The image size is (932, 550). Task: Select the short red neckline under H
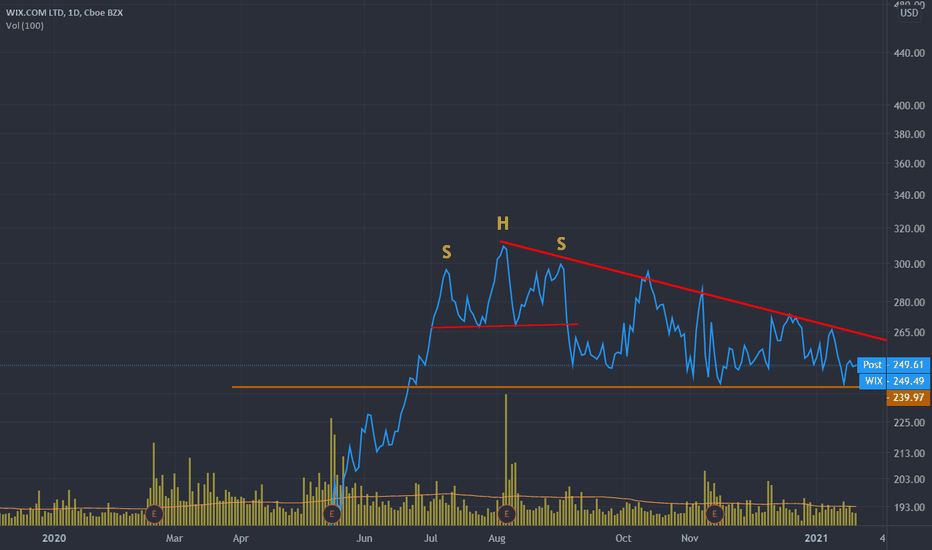tap(505, 326)
